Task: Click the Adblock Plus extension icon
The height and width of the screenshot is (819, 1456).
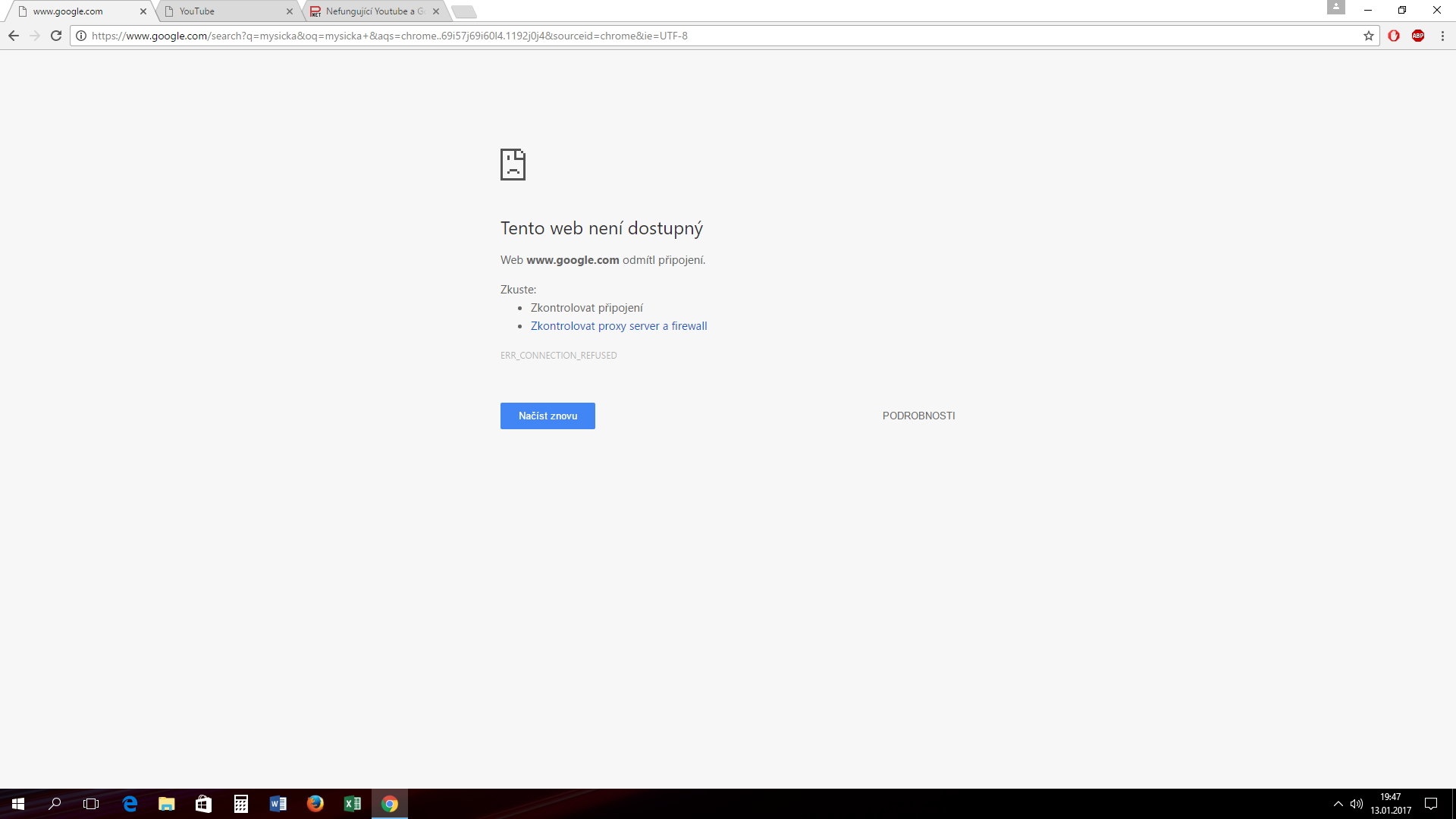Action: click(x=1418, y=36)
